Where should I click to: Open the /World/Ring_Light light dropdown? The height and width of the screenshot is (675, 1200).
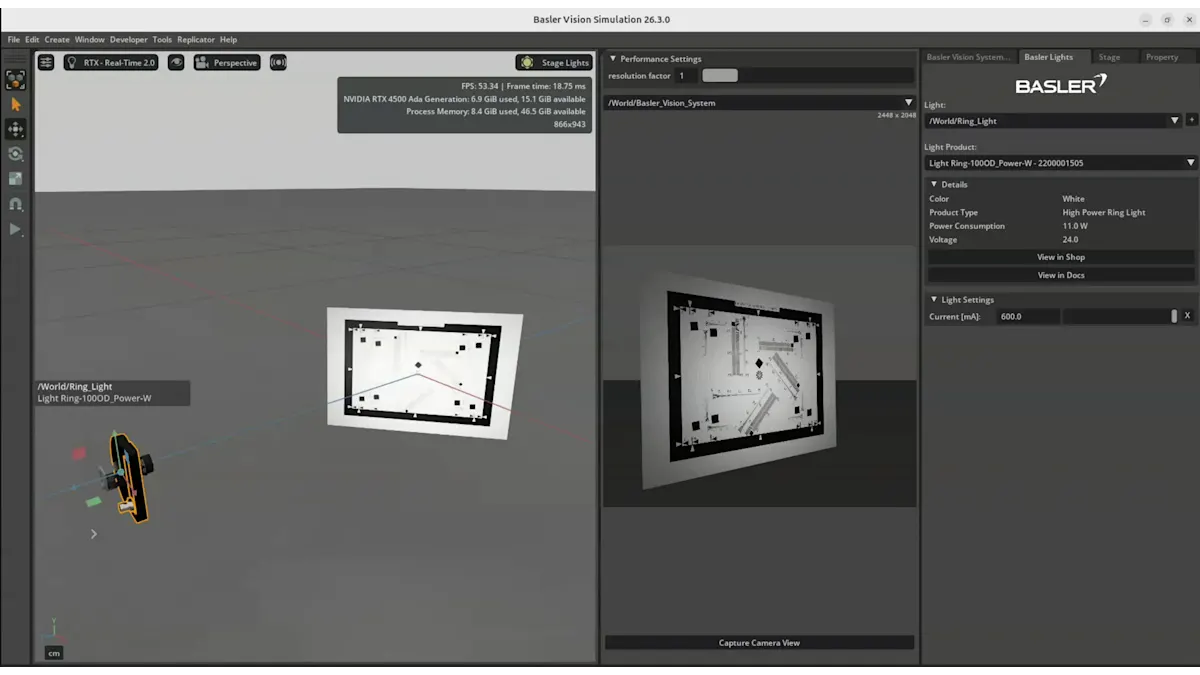(x=1054, y=121)
